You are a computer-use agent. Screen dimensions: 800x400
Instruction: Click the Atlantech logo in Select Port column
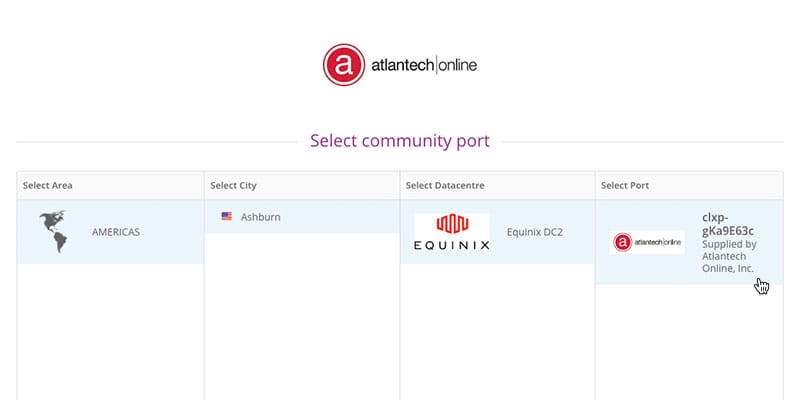pyautogui.click(x=647, y=242)
